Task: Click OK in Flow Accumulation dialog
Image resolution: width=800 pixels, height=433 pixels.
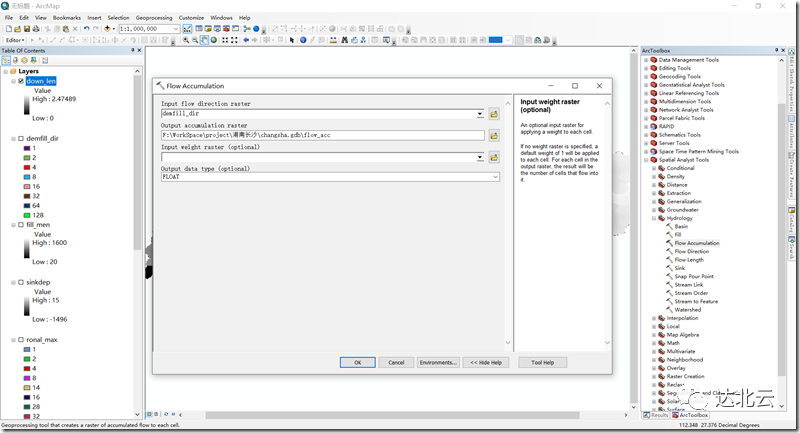Action: click(358, 363)
